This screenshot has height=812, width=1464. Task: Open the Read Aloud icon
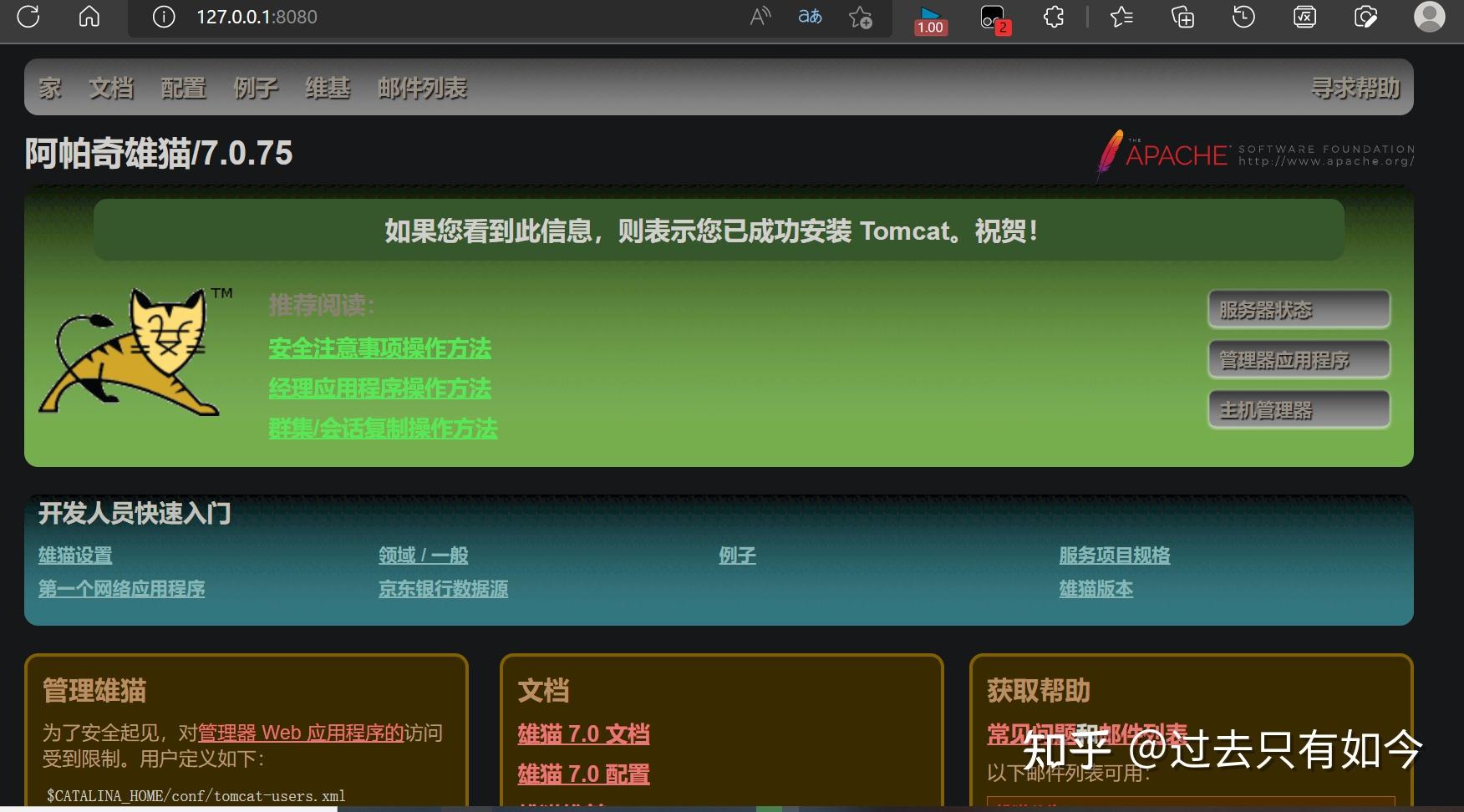[760, 17]
